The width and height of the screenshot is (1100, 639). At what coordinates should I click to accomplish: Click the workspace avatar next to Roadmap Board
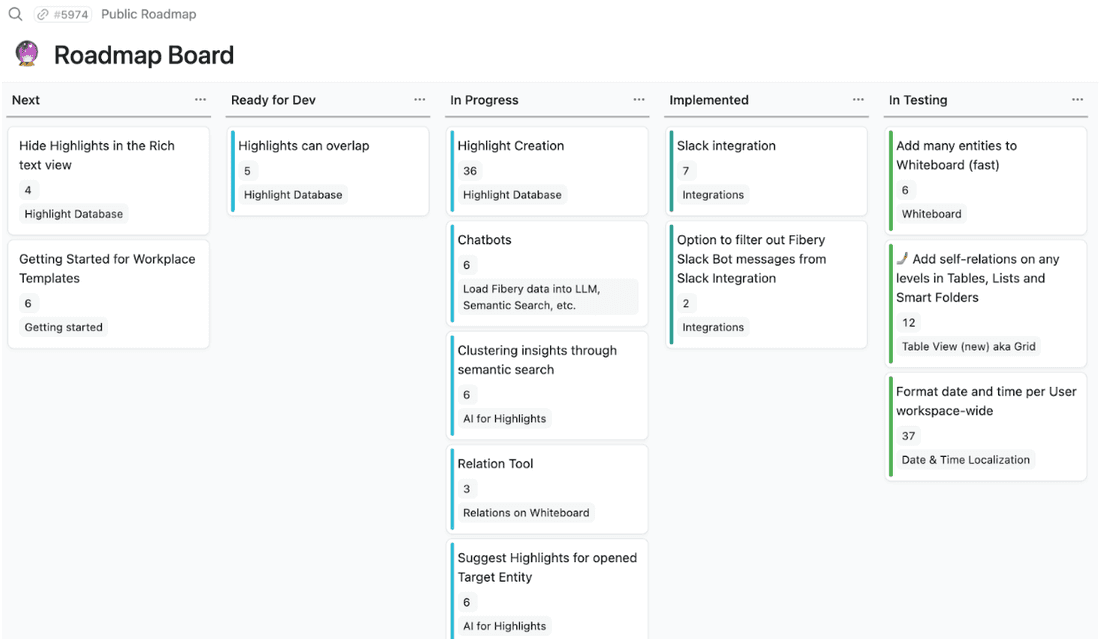(26, 53)
